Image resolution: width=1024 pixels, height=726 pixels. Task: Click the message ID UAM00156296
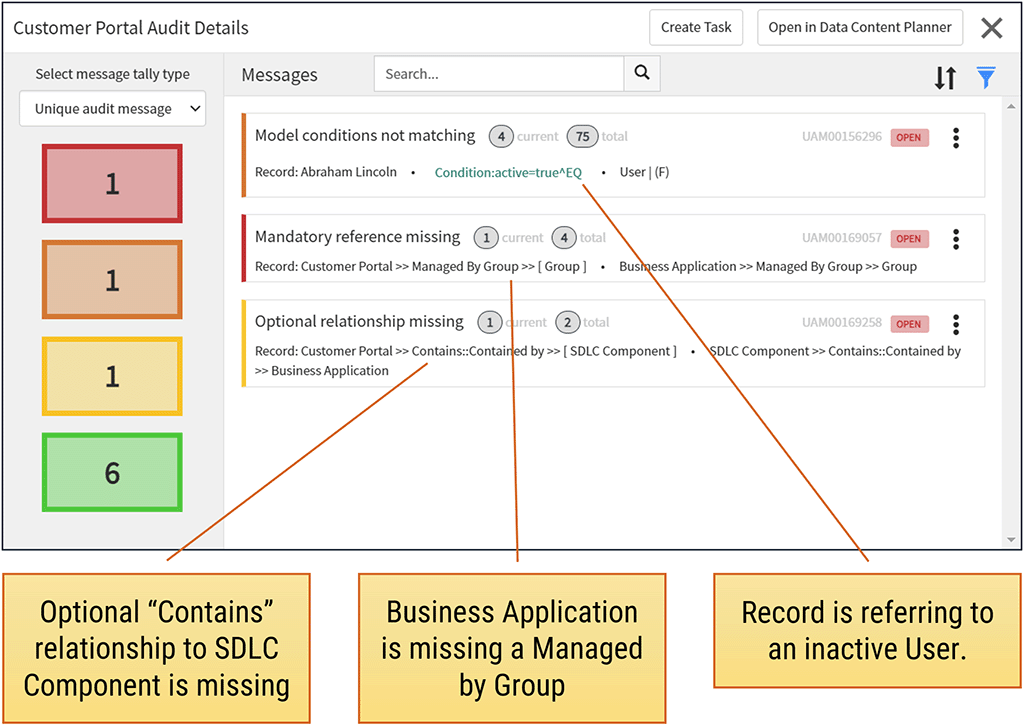tap(842, 136)
